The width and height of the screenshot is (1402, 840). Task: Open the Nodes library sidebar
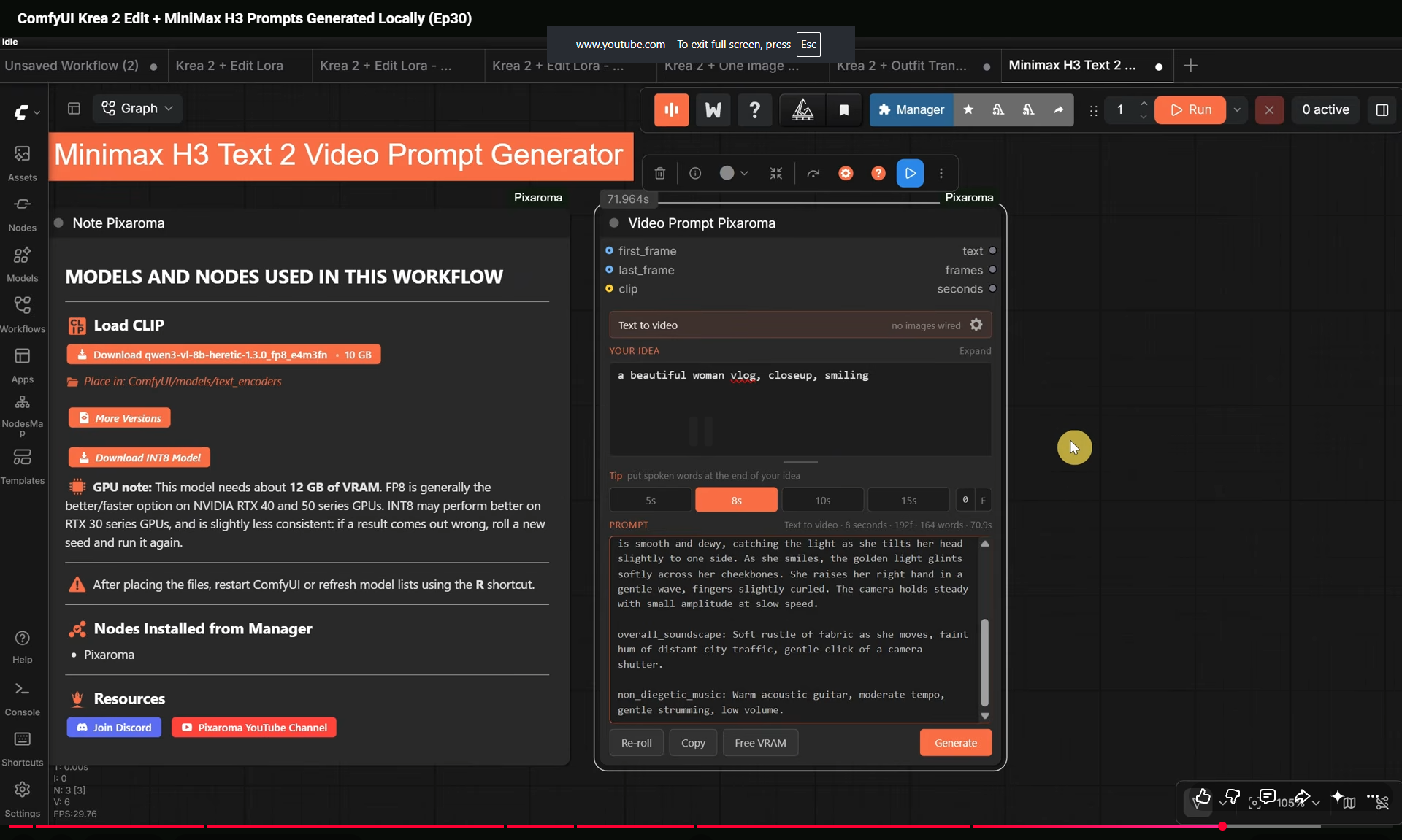(x=23, y=214)
